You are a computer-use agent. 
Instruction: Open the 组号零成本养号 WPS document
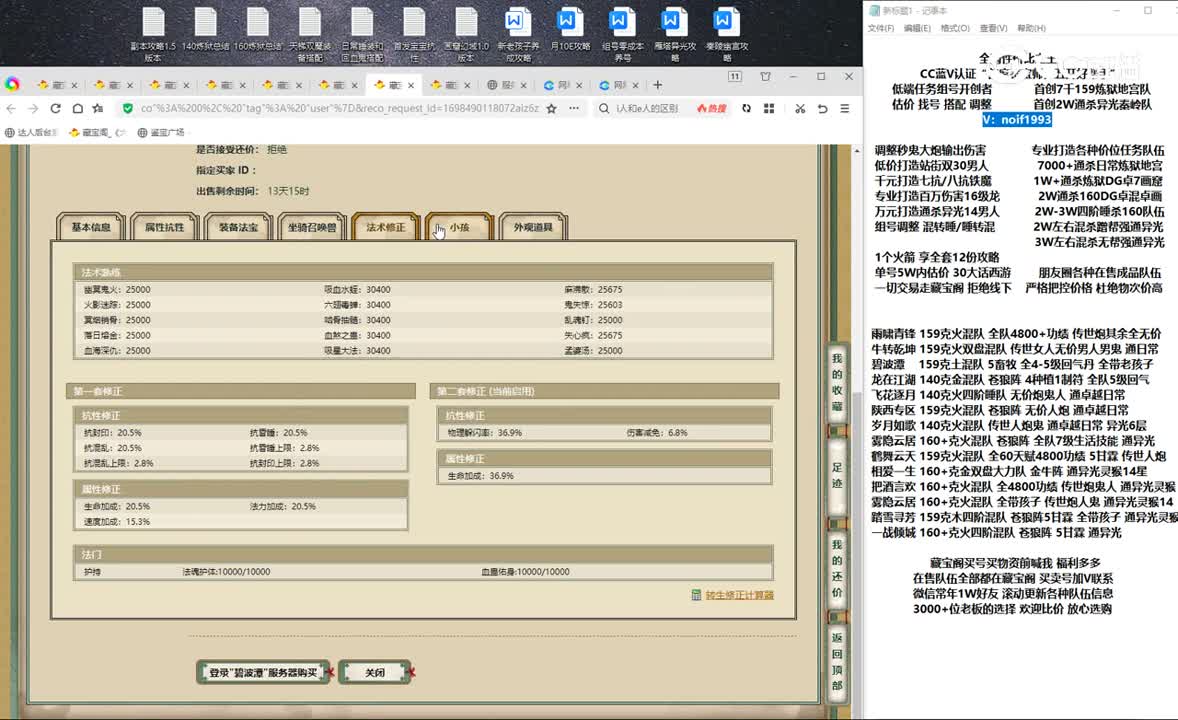click(622, 34)
